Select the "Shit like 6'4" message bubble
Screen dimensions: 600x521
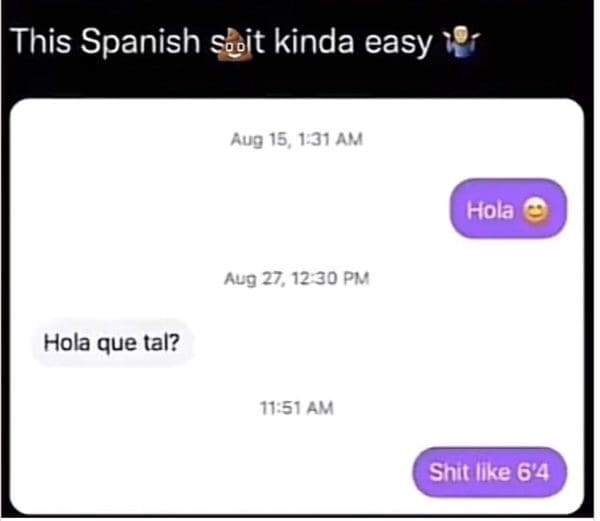[x=490, y=472]
